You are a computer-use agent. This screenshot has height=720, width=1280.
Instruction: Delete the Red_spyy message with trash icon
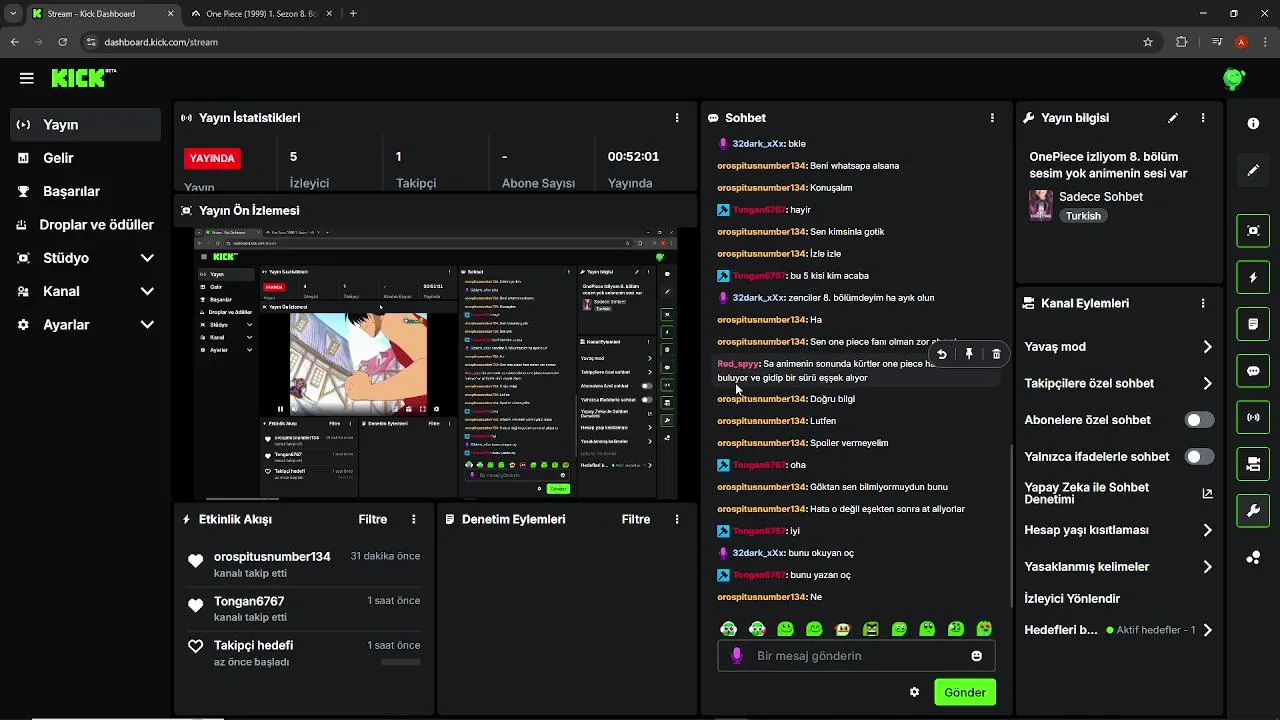[x=996, y=354]
